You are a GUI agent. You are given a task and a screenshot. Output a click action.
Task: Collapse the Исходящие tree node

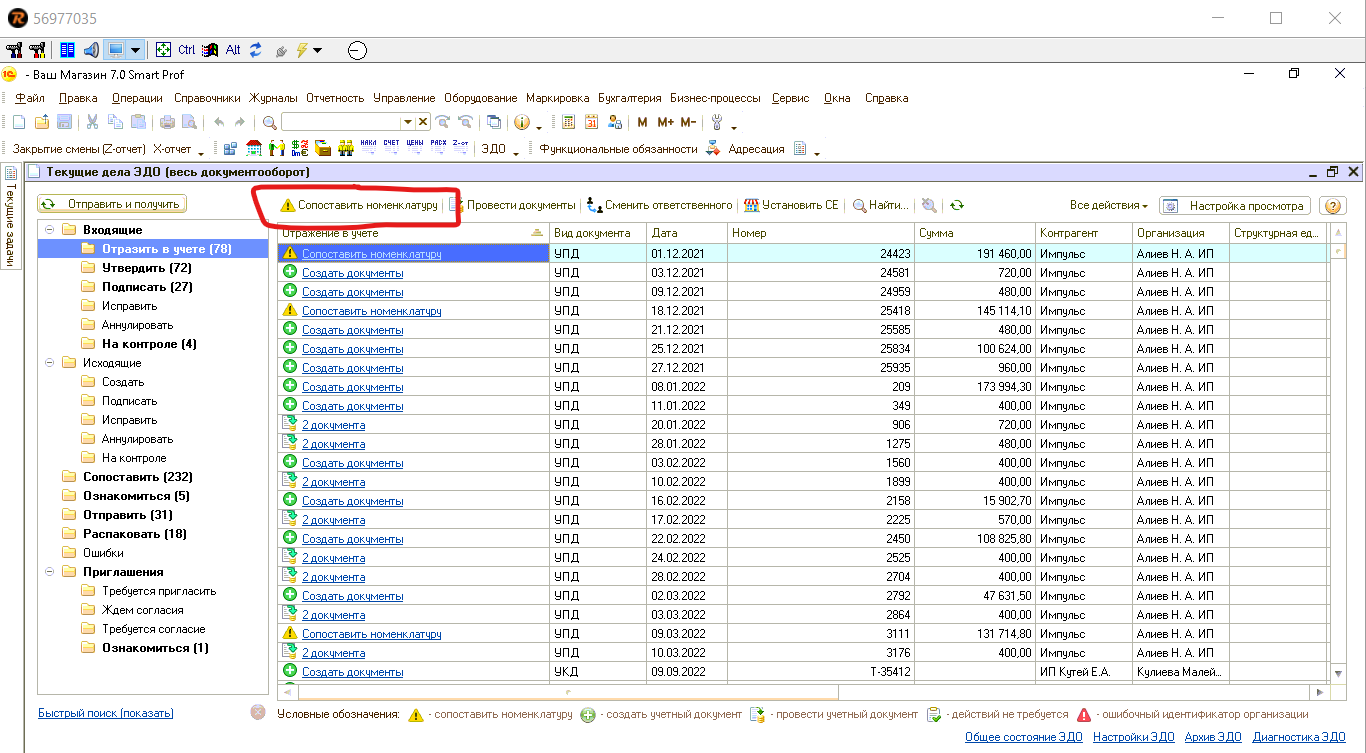[x=47, y=363]
